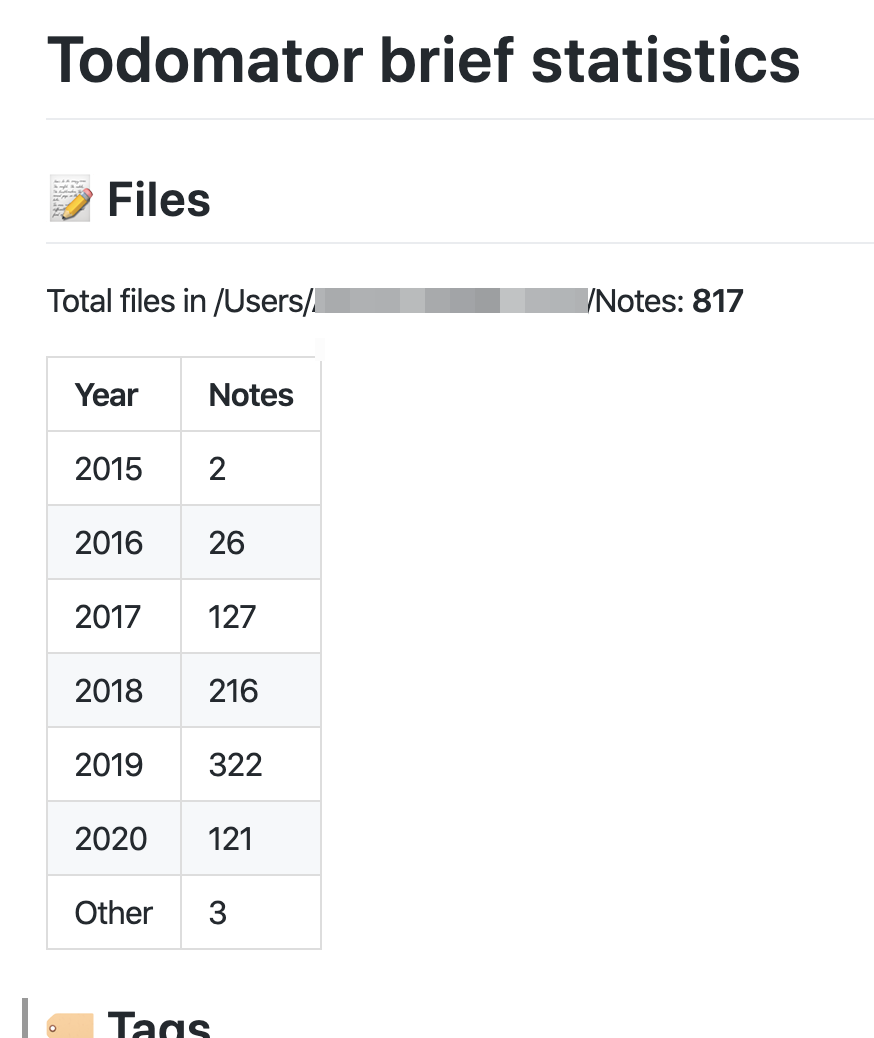
Task: Click the Notes column header
Action: pos(251,395)
